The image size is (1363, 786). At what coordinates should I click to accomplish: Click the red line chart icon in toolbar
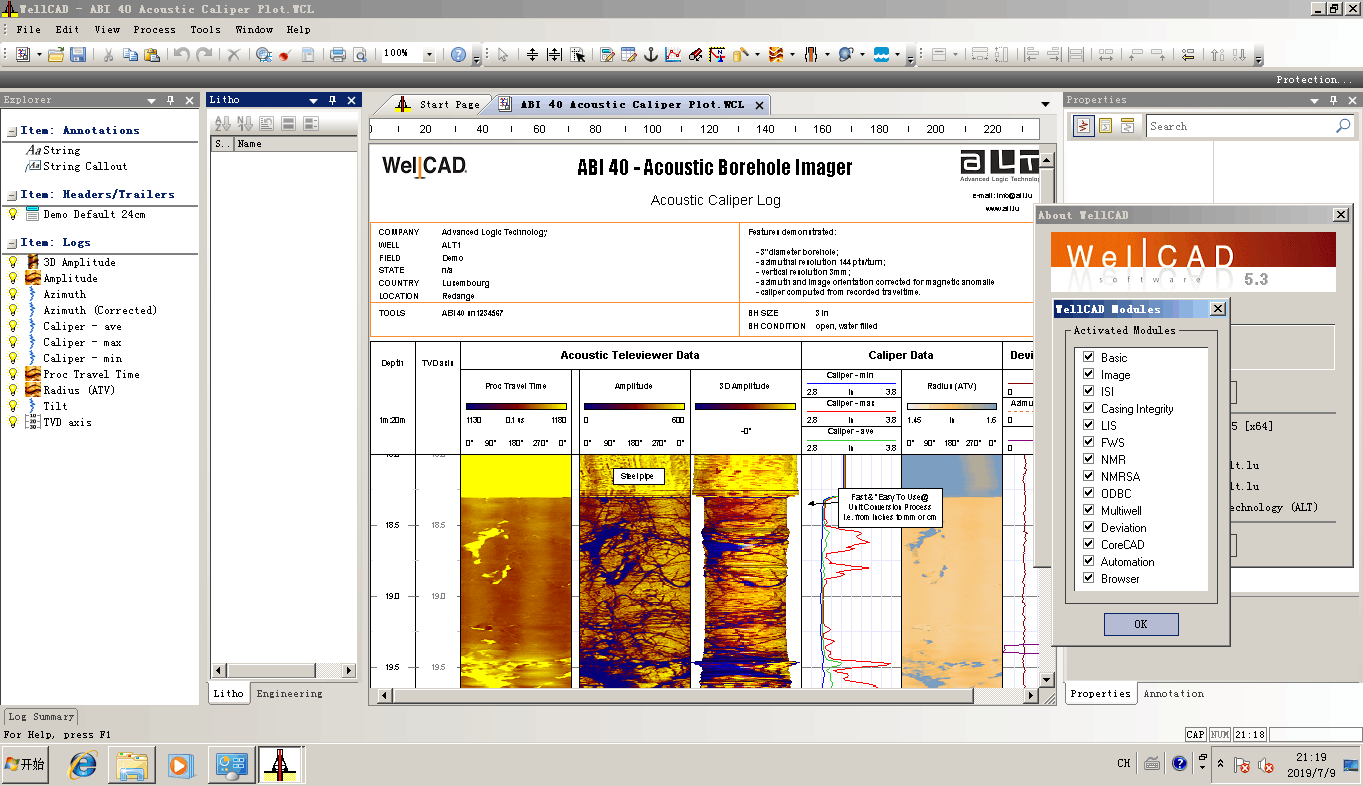pos(674,54)
